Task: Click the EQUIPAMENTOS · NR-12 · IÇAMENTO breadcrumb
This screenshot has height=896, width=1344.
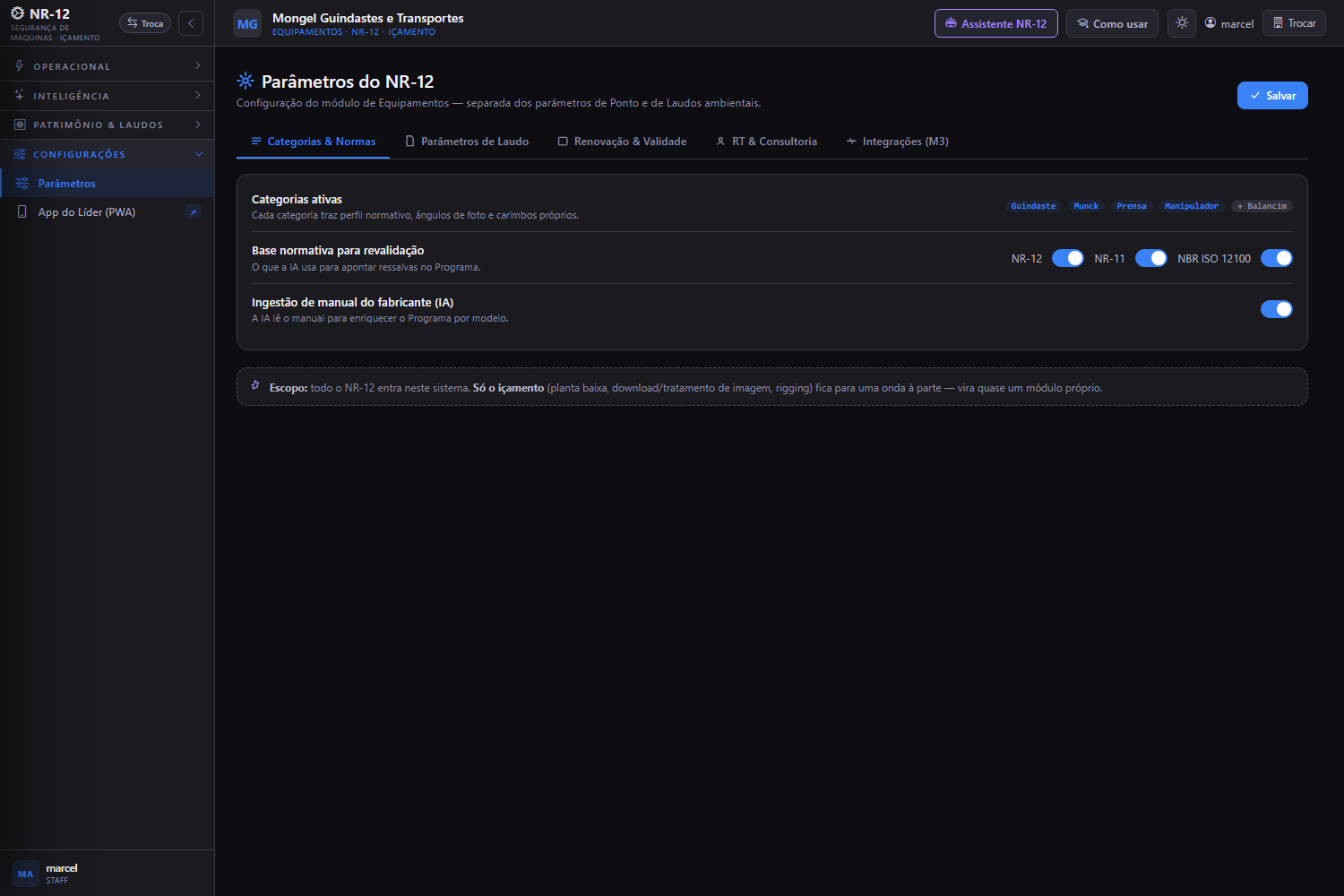Action: [354, 32]
